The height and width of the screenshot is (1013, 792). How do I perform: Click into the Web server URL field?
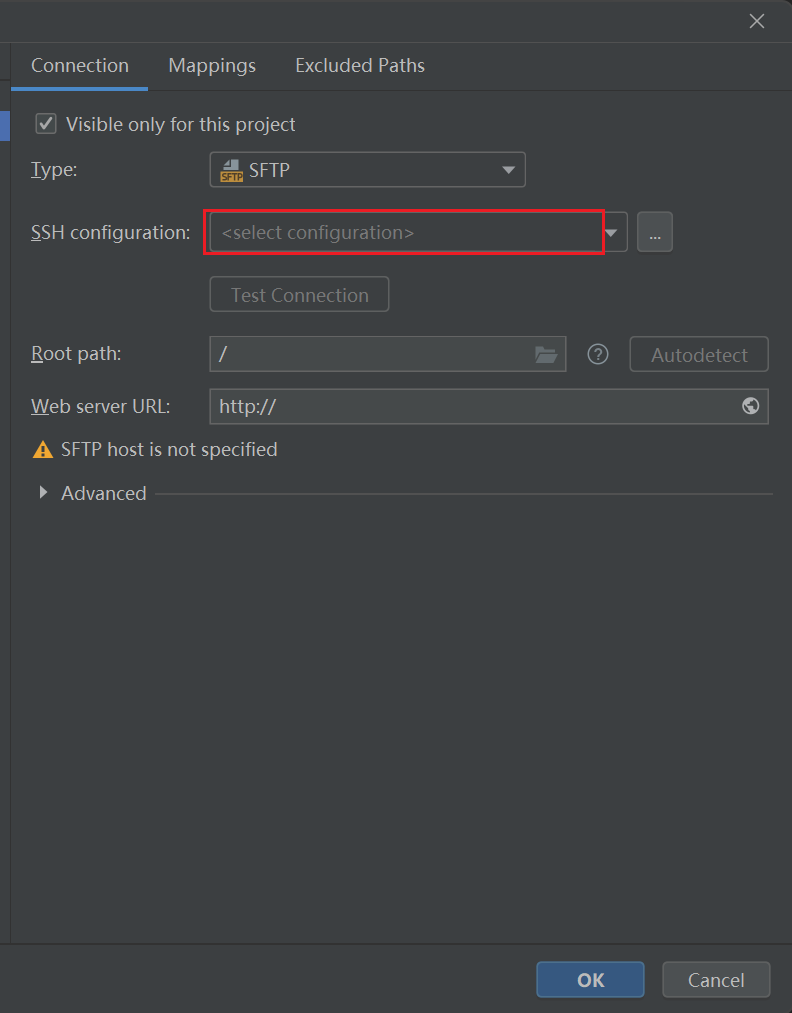tap(488, 406)
